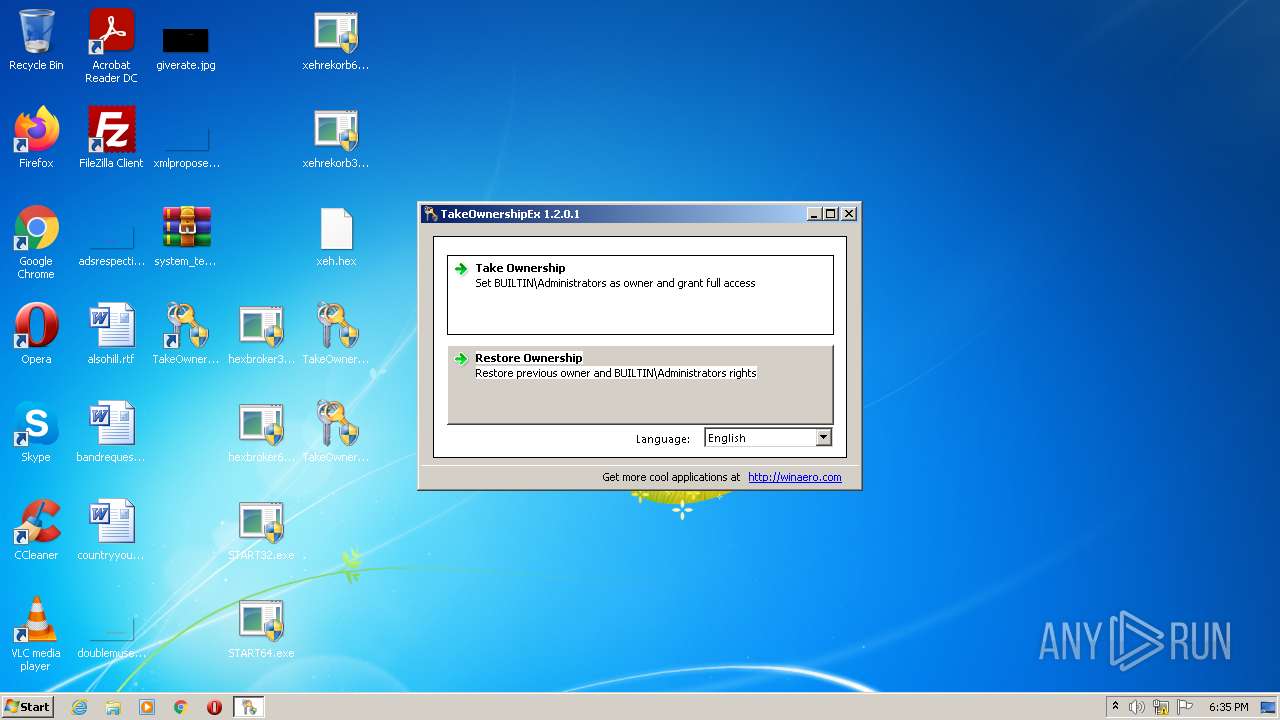The width and height of the screenshot is (1280, 720).
Task: Open the Language dropdown set to English
Action: 768,438
